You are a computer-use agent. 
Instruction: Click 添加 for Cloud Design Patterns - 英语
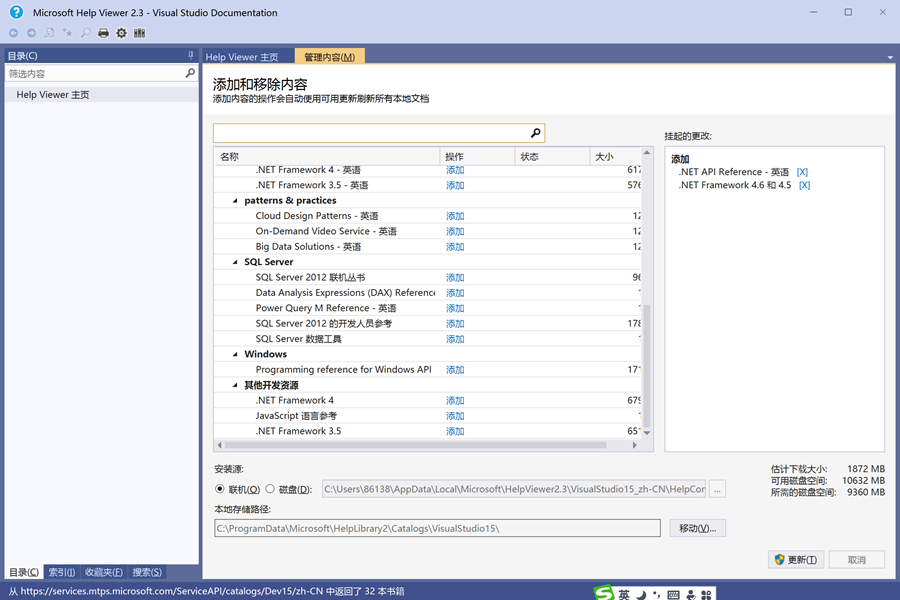[x=455, y=216]
